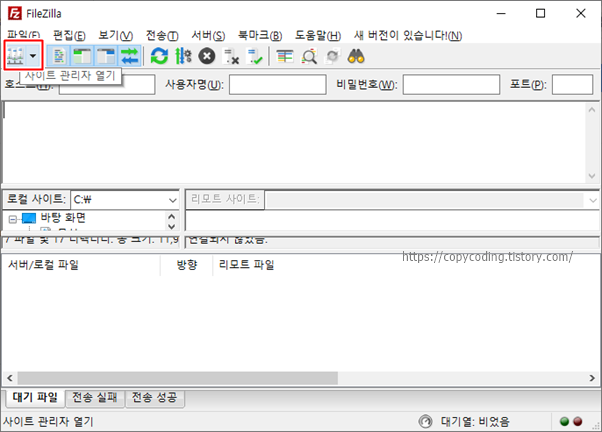This screenshot has width=602, height=432.
Task: Expand 리모트 사이트 path dropdown
Action: tap(593, 200)
